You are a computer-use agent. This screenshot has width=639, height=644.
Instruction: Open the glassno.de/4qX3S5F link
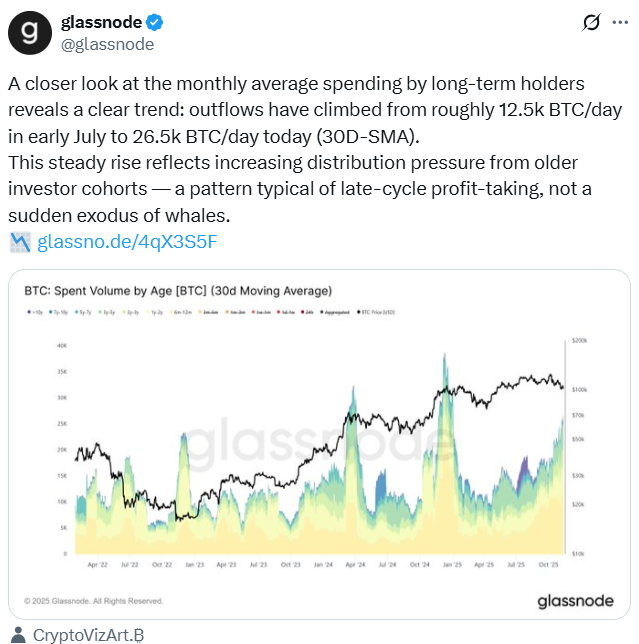(x=127, y=241)
